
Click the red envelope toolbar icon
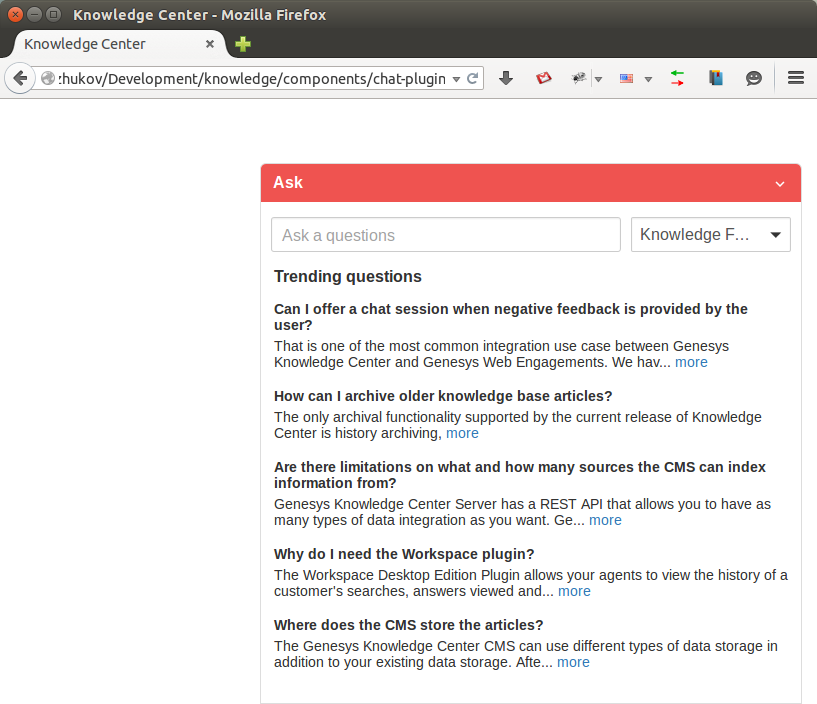pos(544,78)
